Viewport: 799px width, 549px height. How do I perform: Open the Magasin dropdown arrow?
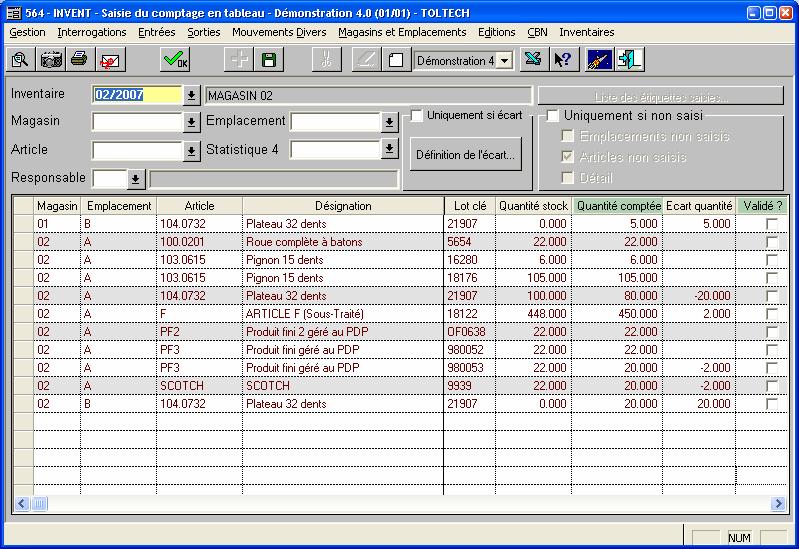click(x=191, y=122)
